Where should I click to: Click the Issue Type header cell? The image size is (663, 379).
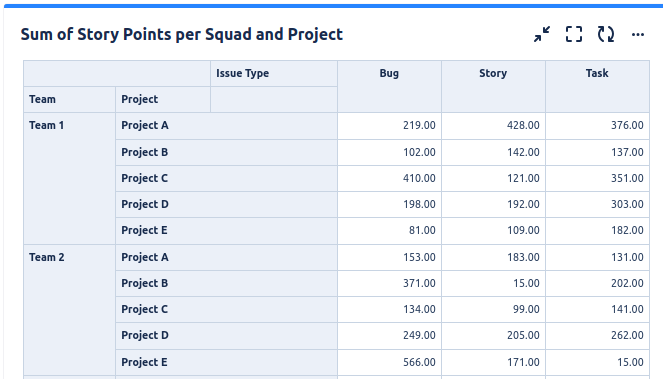[x=274, y=74]
